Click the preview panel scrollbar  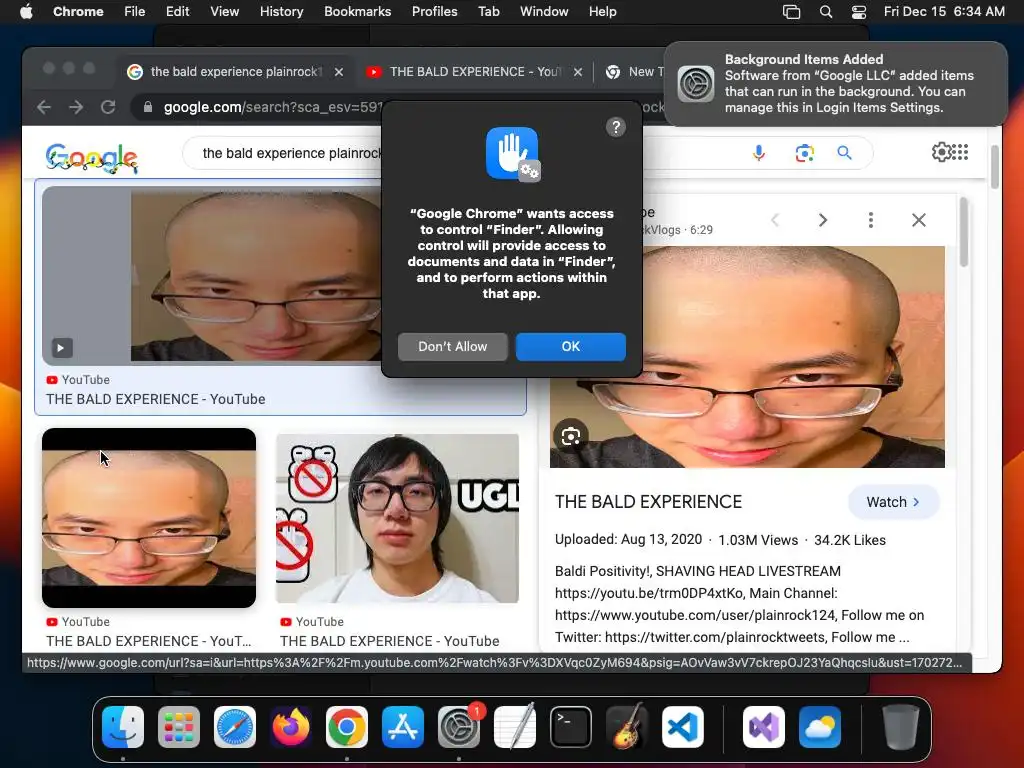pyautogui.click(x=964, y=232)
